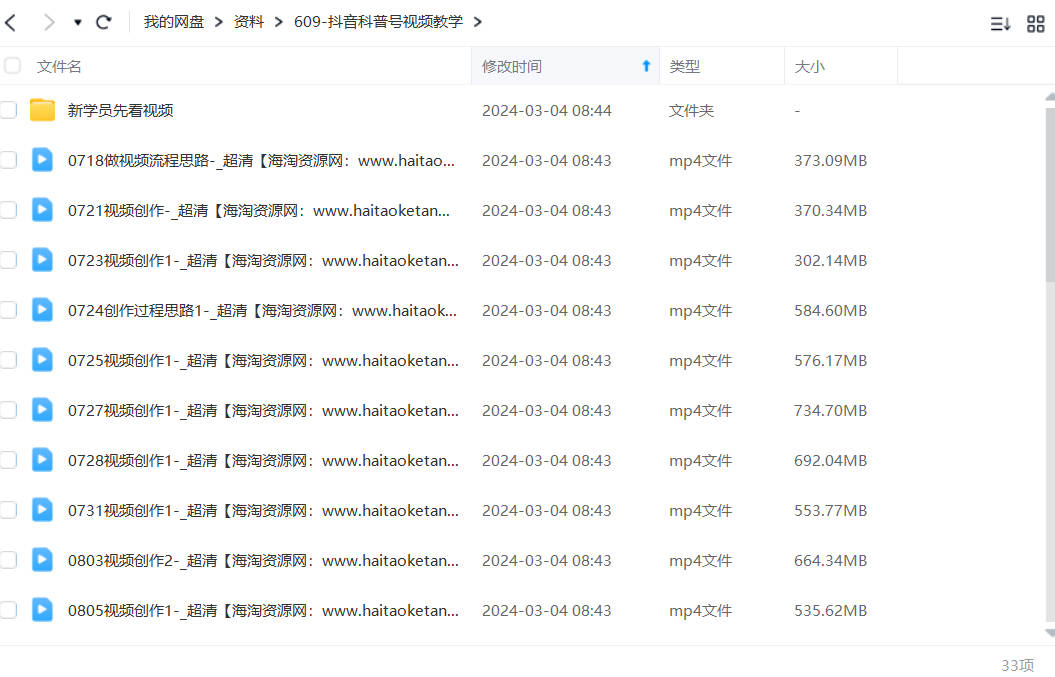Click the 33项 item count
The height and width of the screenshot is (677, 1055).
pyautogui.click(x=1018, y=666)
